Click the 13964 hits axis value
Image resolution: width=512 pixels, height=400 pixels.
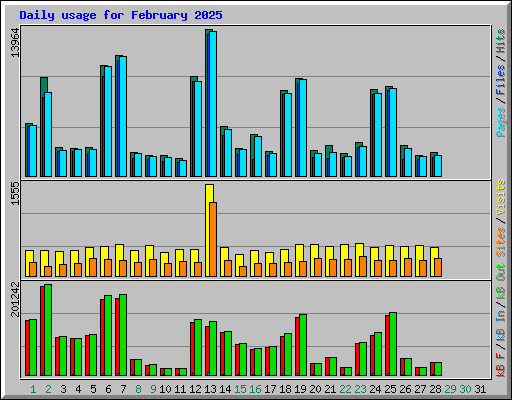15,43
